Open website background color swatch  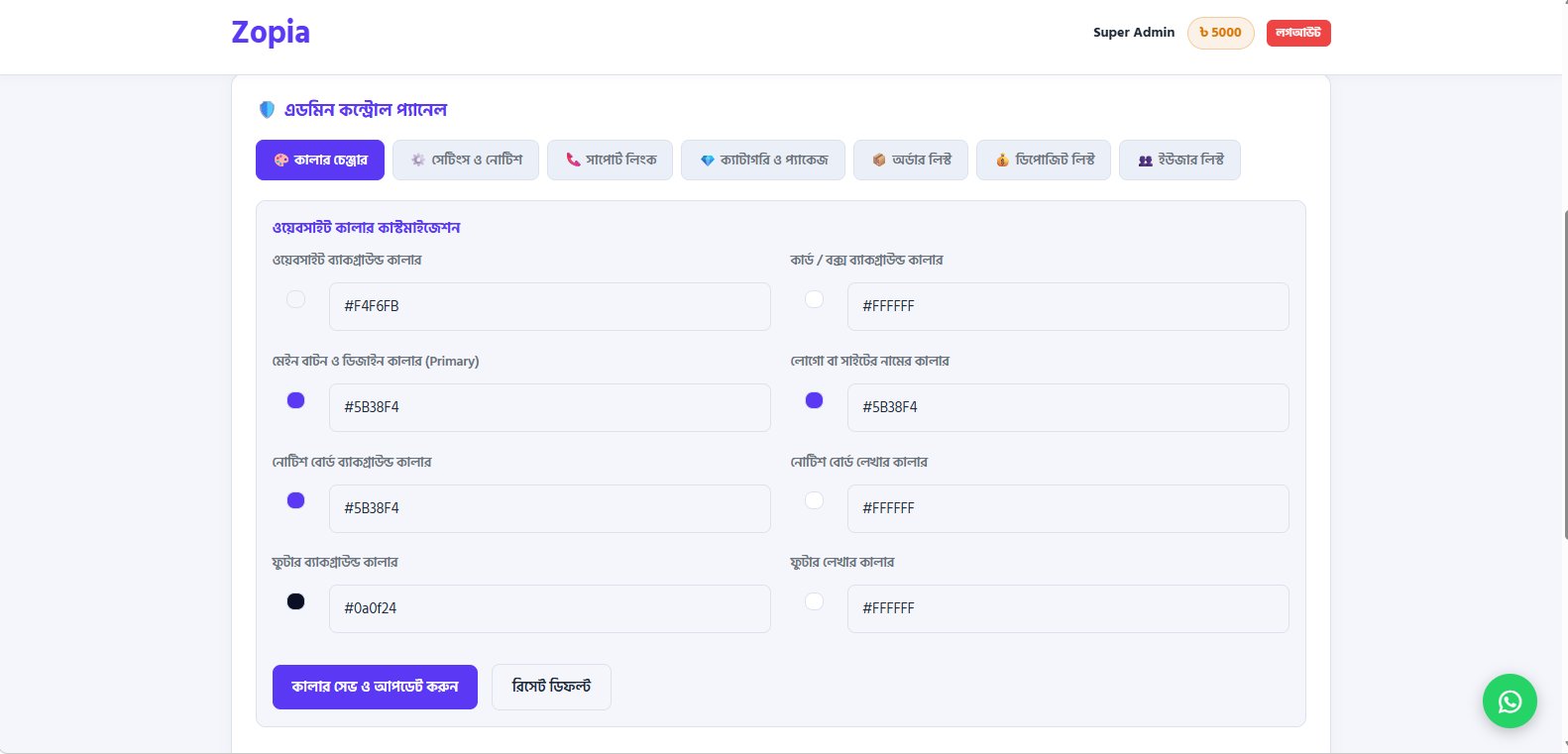(x=295, y=299)
